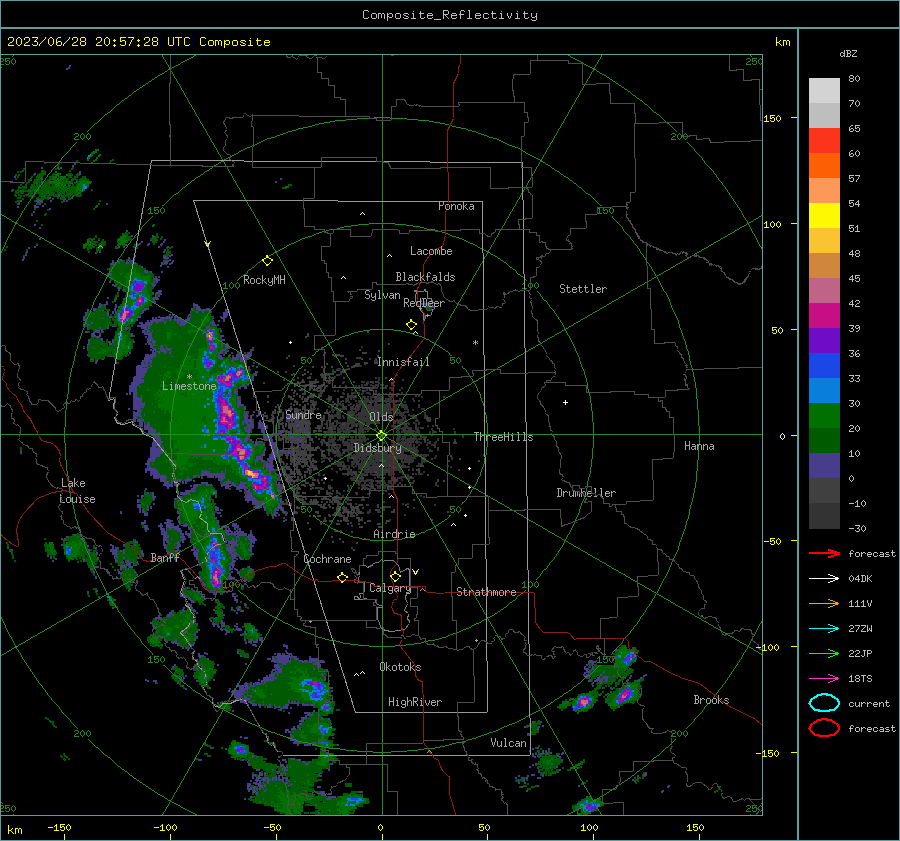Viewport: 900px width, 841px height.
Task: Click the 'Sundre' city label
Action: click(303, 414)
